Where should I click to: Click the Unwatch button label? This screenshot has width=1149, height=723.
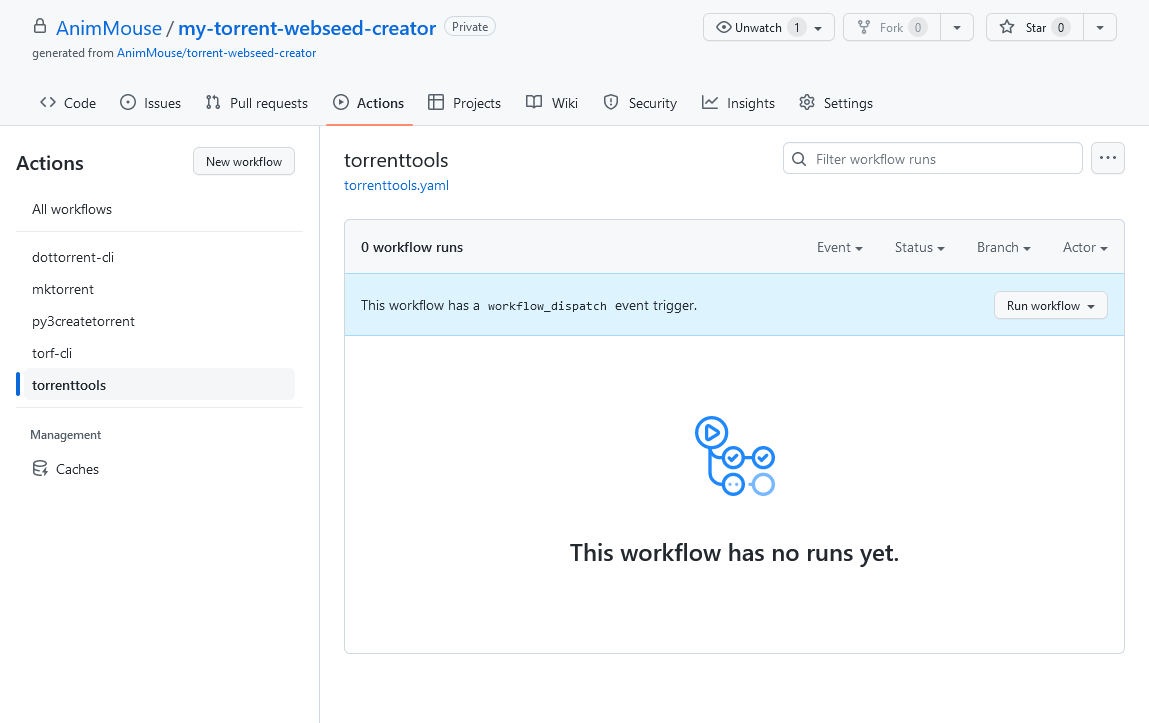pyautogui.click(x=758, y=28)
